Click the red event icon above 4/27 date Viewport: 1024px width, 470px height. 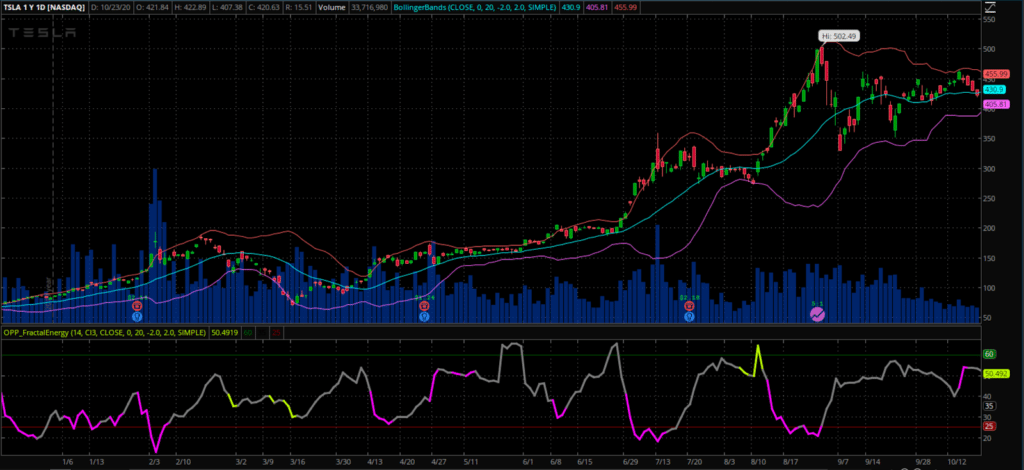click(424, 306)
